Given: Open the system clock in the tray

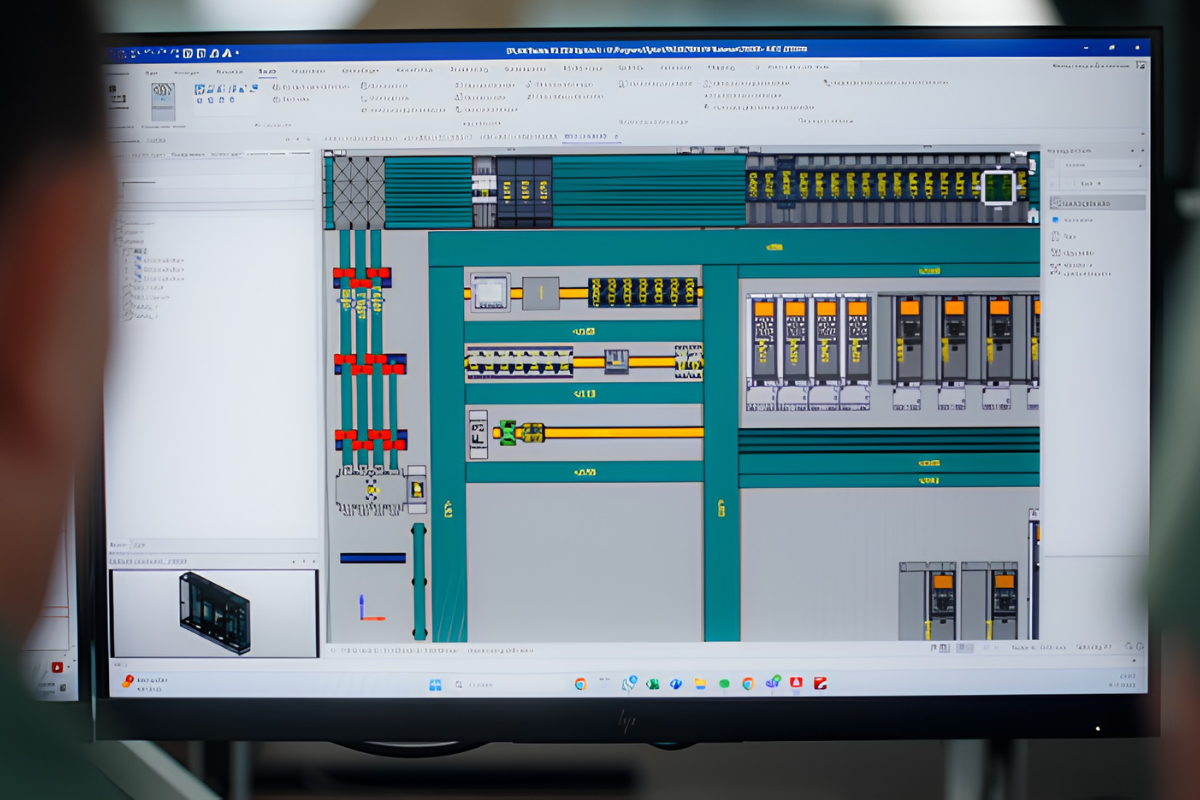Looking at the screenshot, I should (1122, 680).
